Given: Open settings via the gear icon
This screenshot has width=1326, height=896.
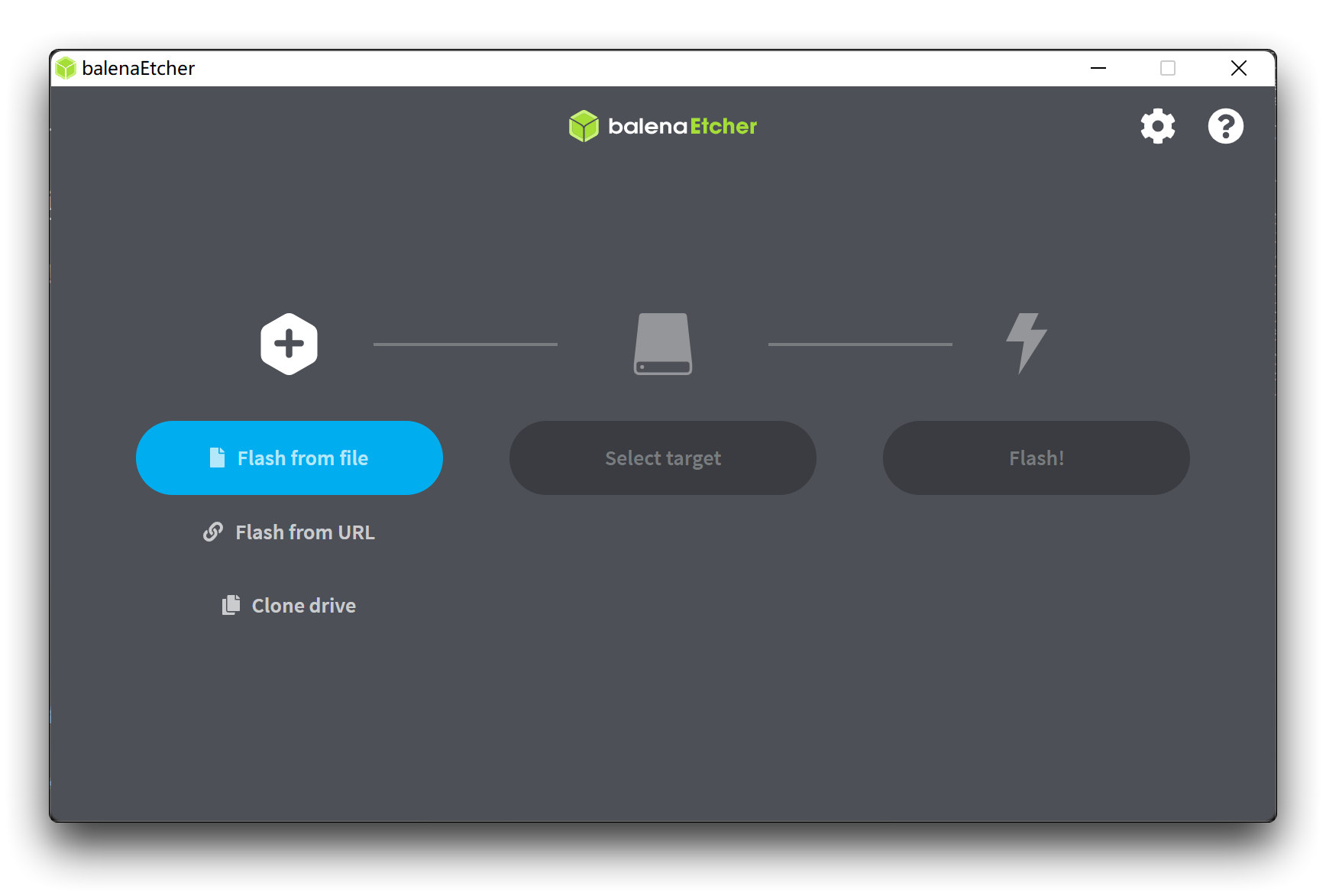Looking at the screenshot, I should (x=1157, y=126).
